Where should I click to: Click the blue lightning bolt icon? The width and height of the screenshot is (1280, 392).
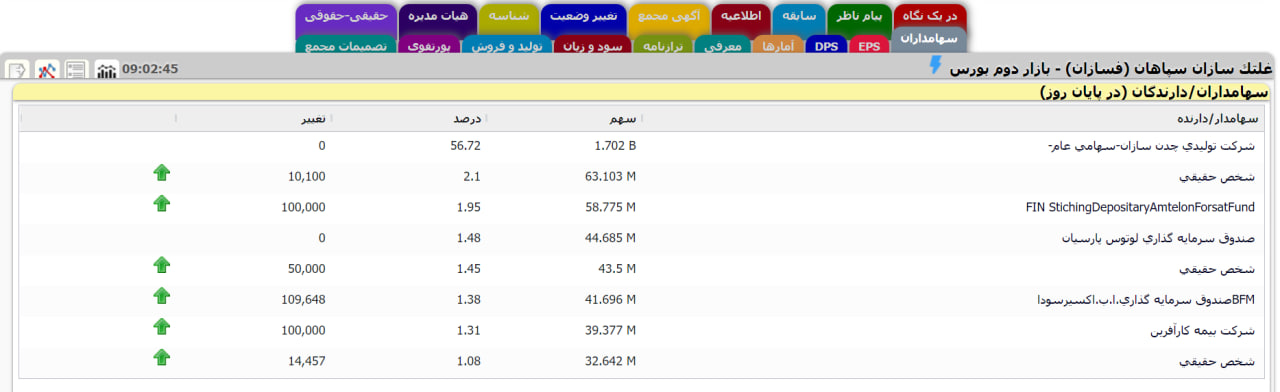coord(936,66)
